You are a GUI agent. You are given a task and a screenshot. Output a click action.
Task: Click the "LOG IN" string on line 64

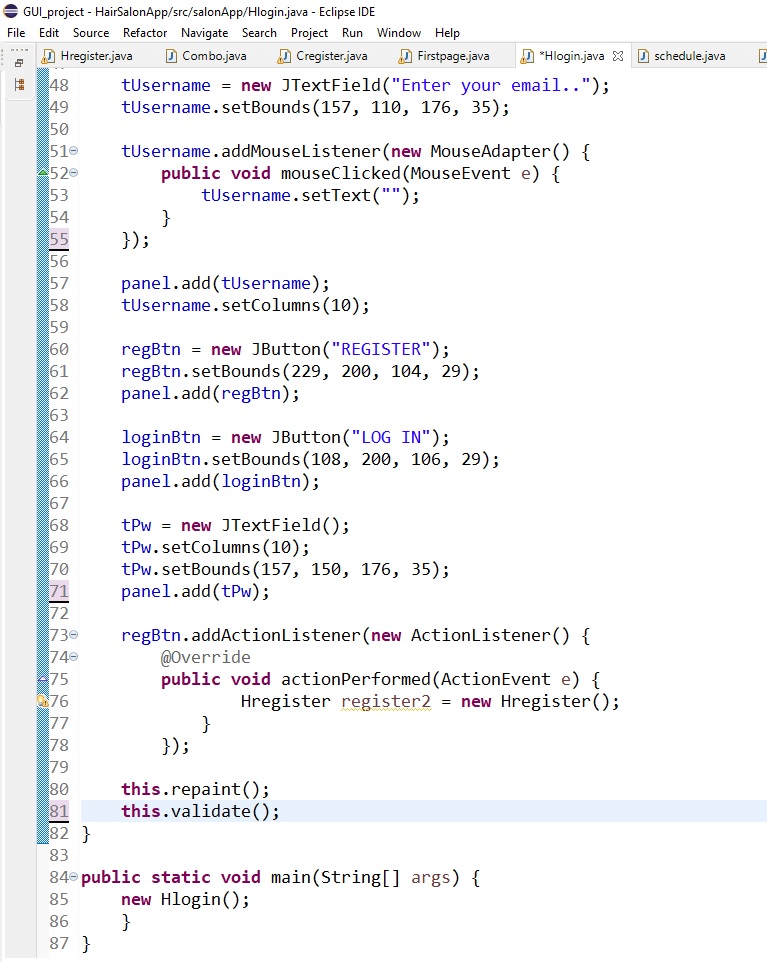(391, 437)
